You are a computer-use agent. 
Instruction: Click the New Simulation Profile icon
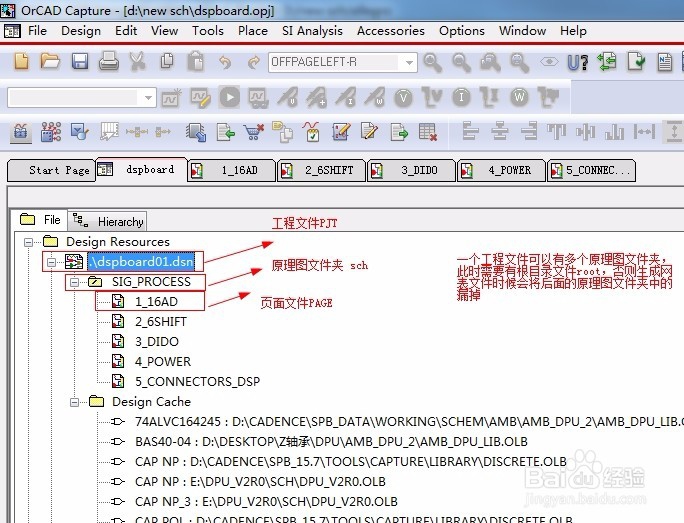click(171, 97)
